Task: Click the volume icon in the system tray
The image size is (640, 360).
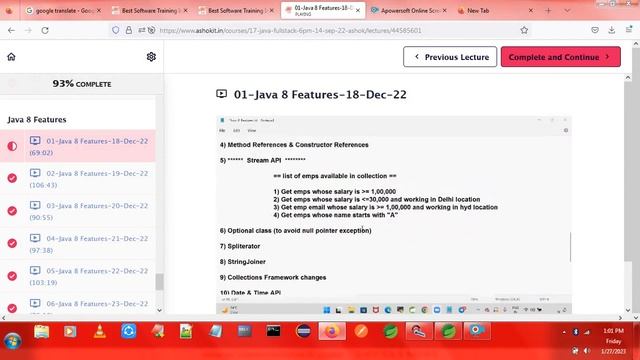Action: [587, 351]
